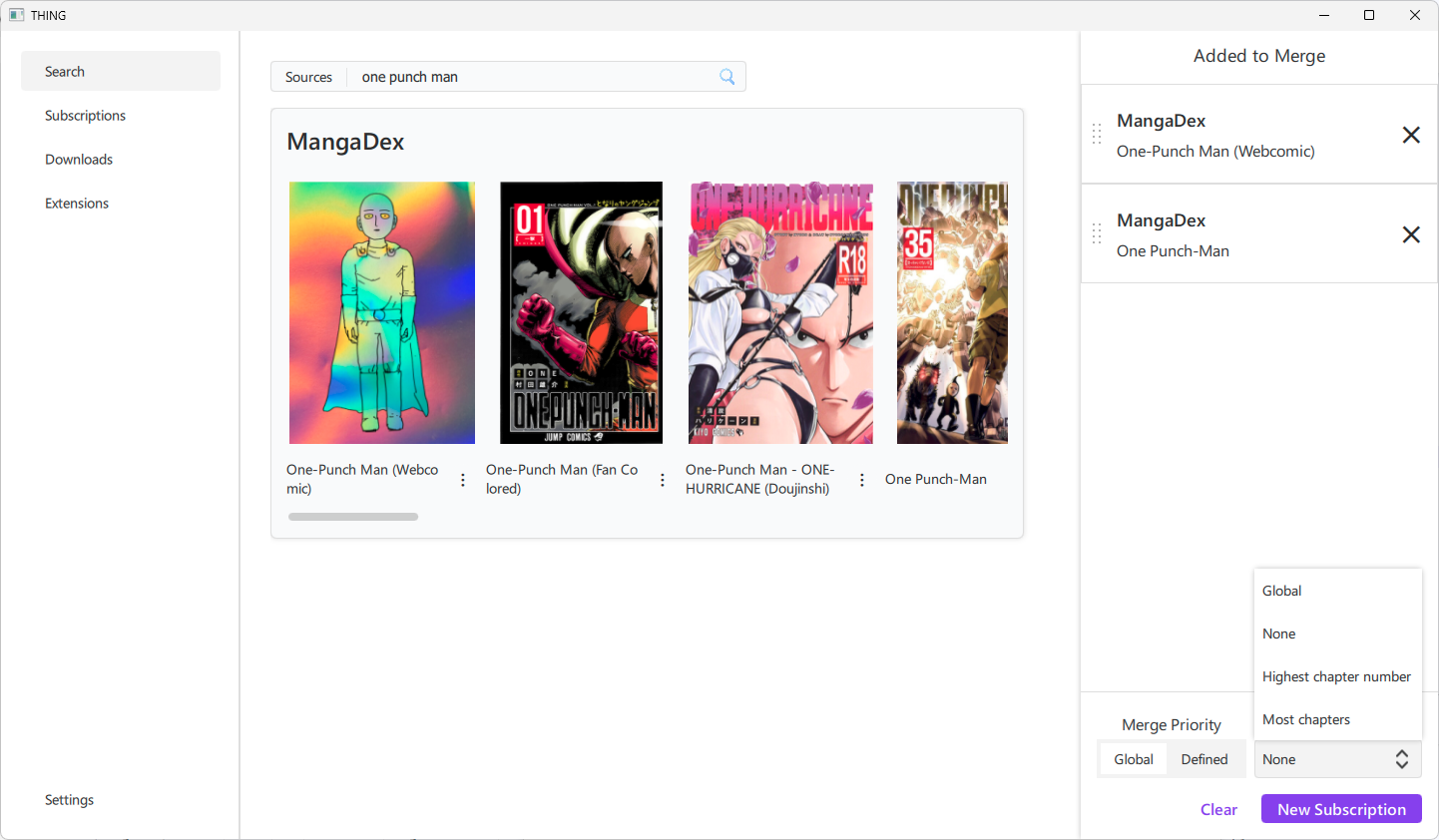
Task: Click the One Punch-Man title under its cover
Action: point(936,479)
